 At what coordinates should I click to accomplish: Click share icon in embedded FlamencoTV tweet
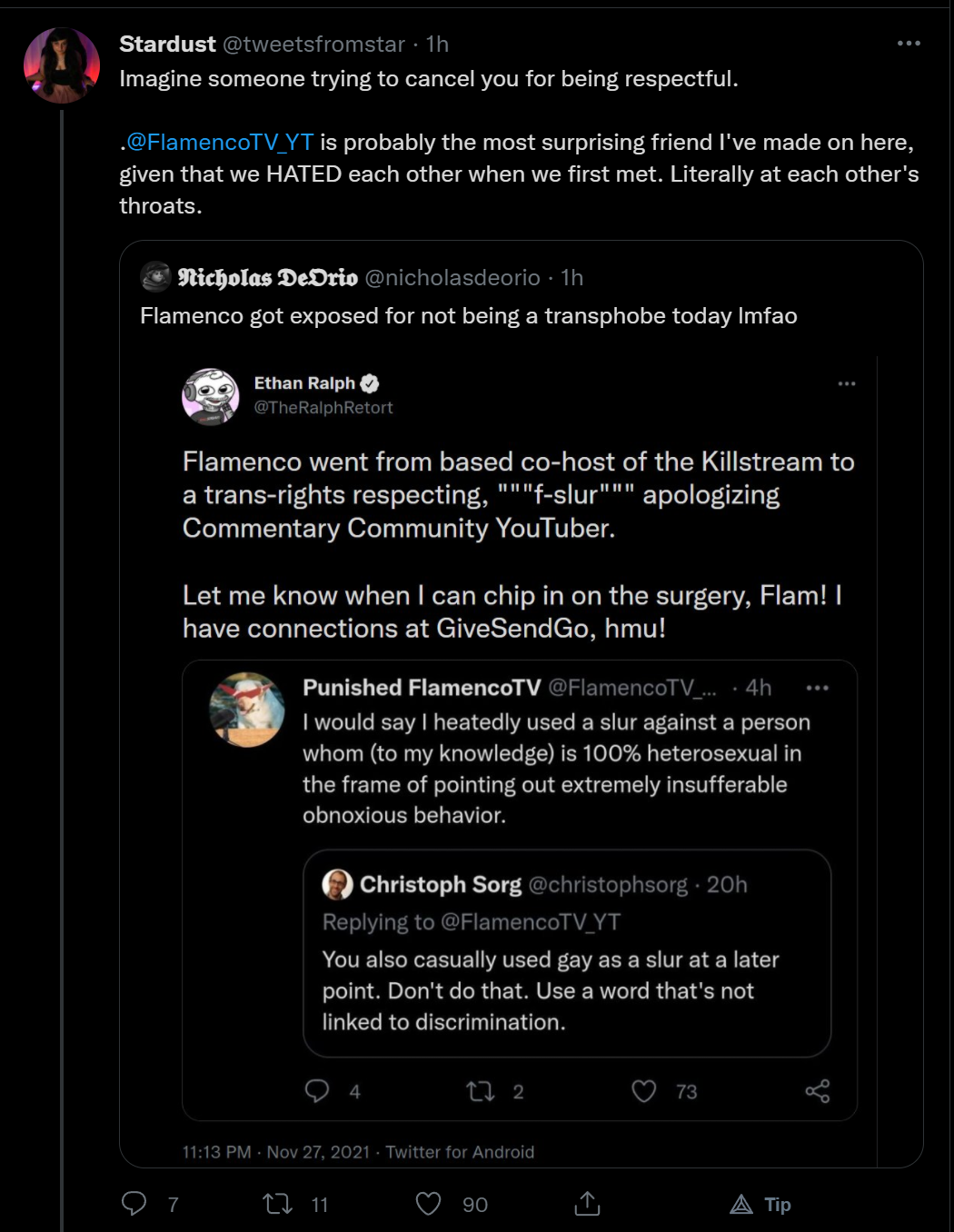tap(818, 1091)
